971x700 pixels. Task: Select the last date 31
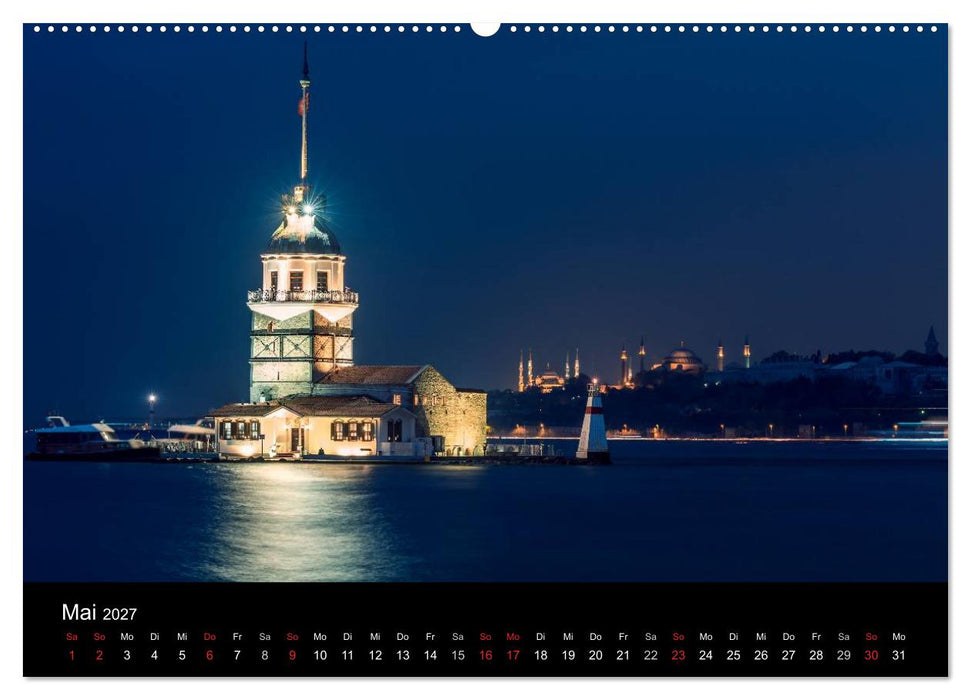pos(899,655)
